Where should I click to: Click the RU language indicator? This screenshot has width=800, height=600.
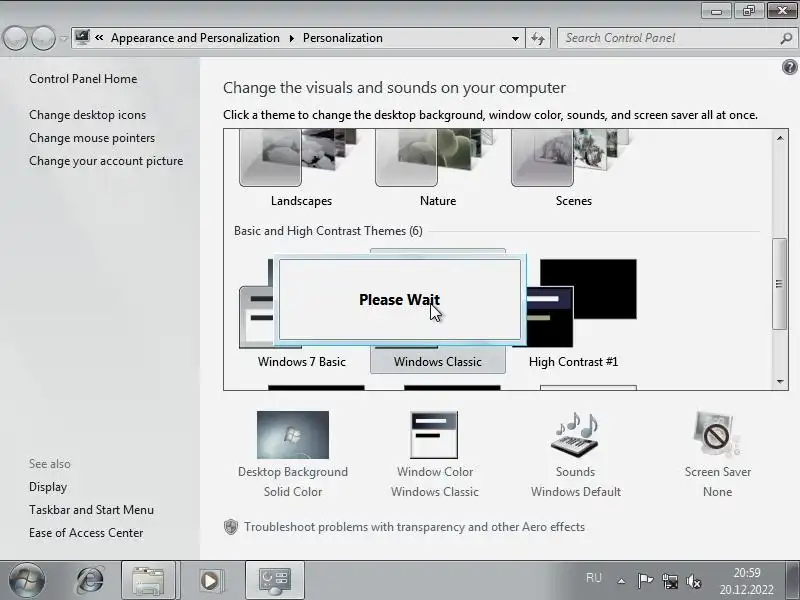tap(594, 578)
